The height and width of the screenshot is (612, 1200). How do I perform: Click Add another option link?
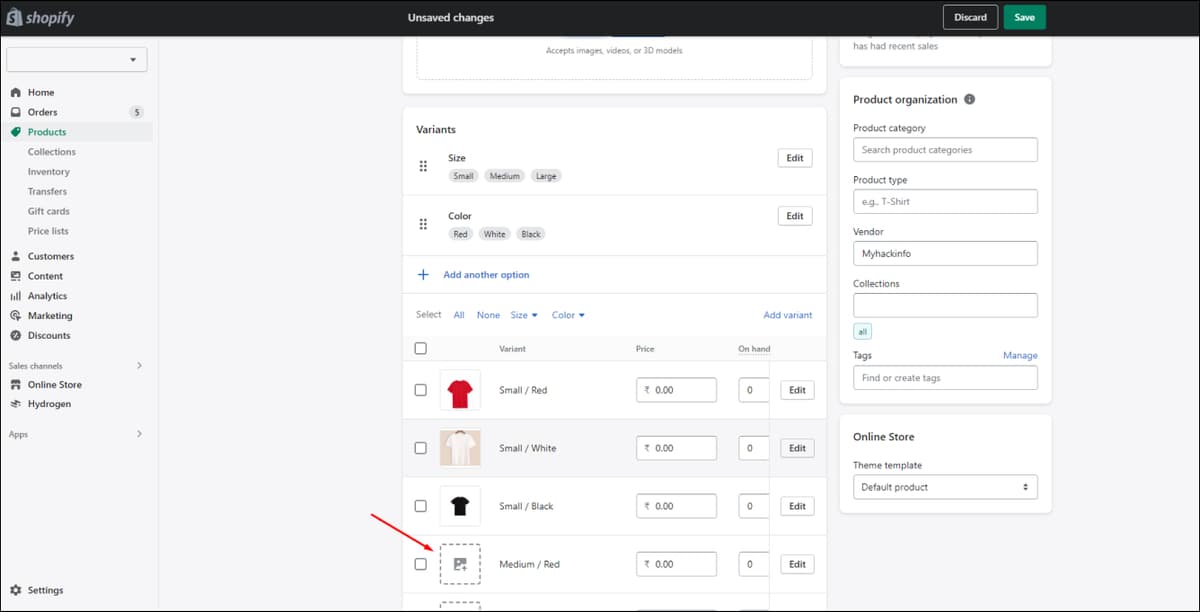(x=486, y=274)
